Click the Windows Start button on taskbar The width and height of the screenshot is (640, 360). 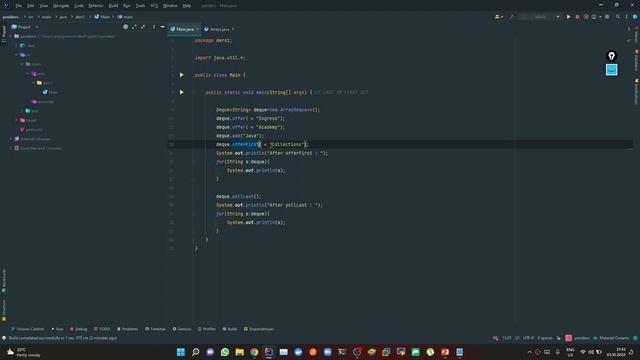[181, 352]
